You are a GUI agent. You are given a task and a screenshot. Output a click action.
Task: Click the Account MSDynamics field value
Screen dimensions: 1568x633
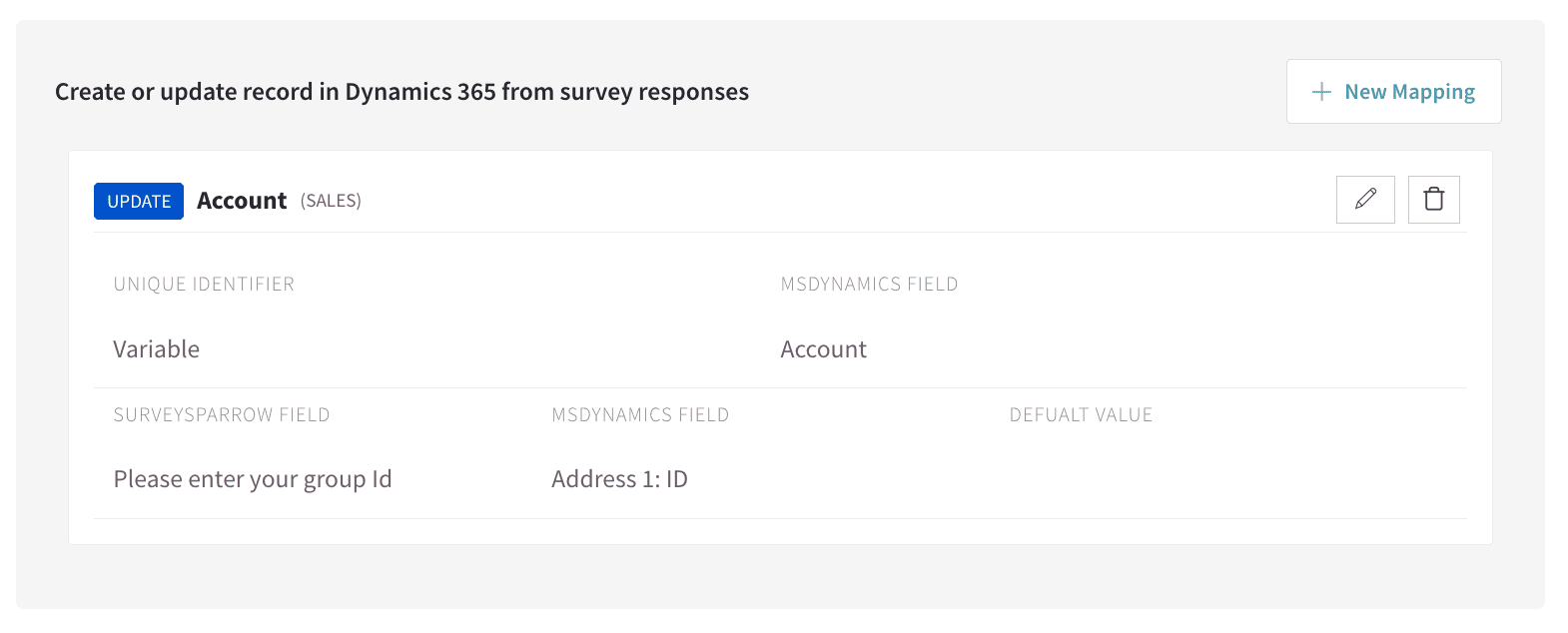pyautogui.click(x=823, y=349)
